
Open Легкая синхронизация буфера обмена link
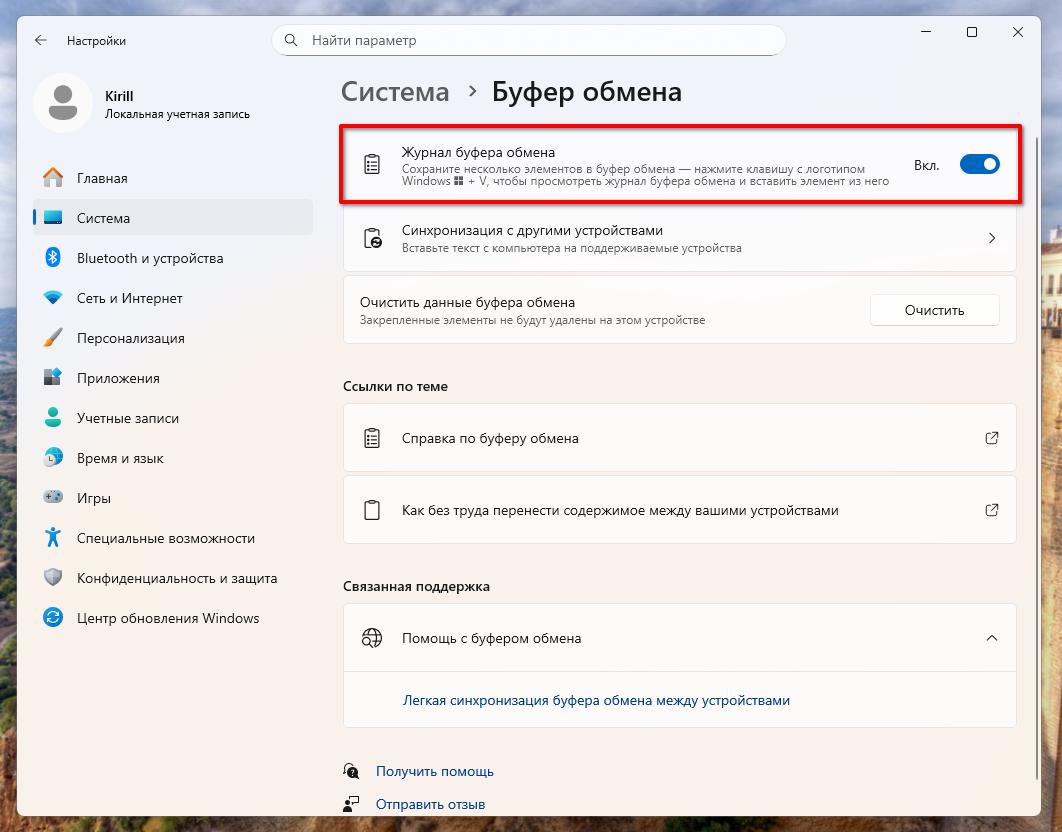pos(596,701)
